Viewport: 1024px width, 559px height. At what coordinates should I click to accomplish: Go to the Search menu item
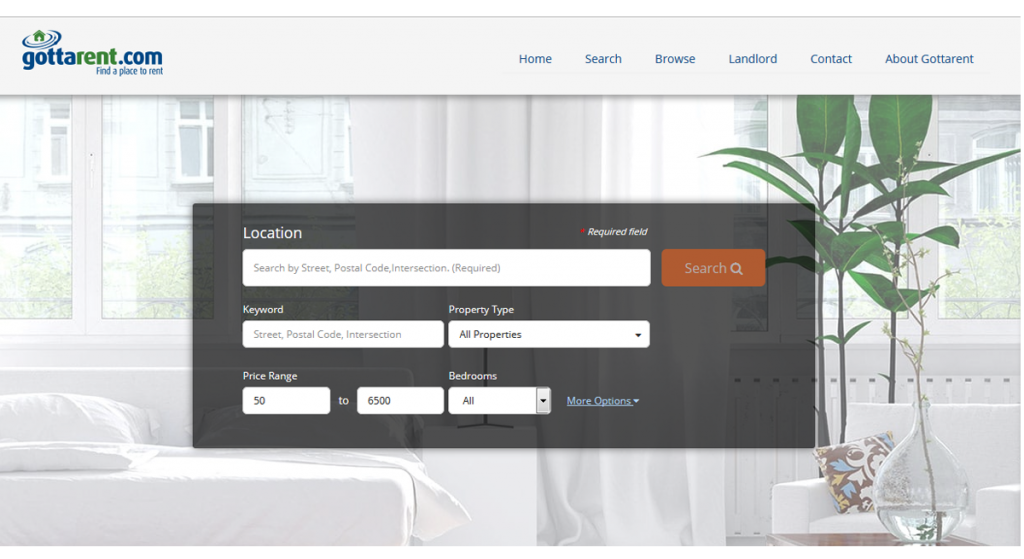603,59
